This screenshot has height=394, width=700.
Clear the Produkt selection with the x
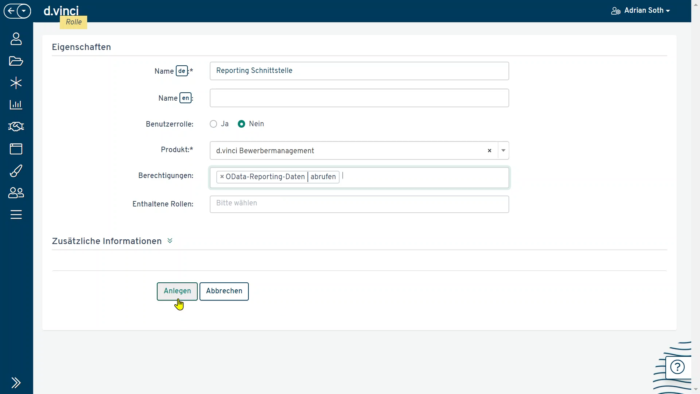pos(489,151)
